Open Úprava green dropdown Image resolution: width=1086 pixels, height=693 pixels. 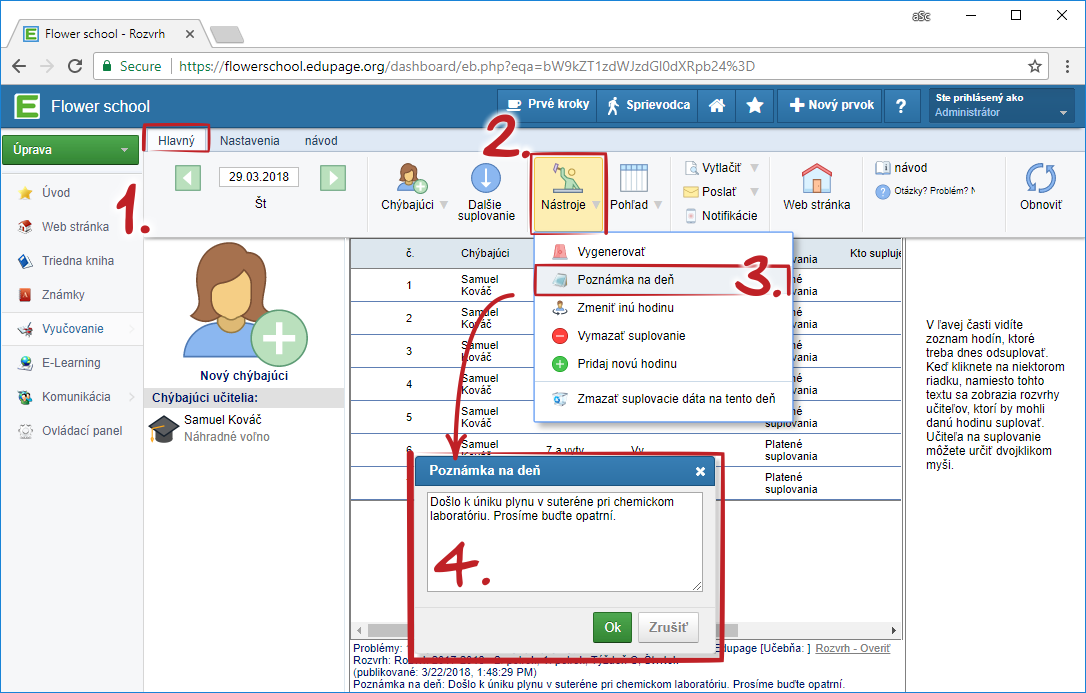pyautogui.click(x=70, y=150)
